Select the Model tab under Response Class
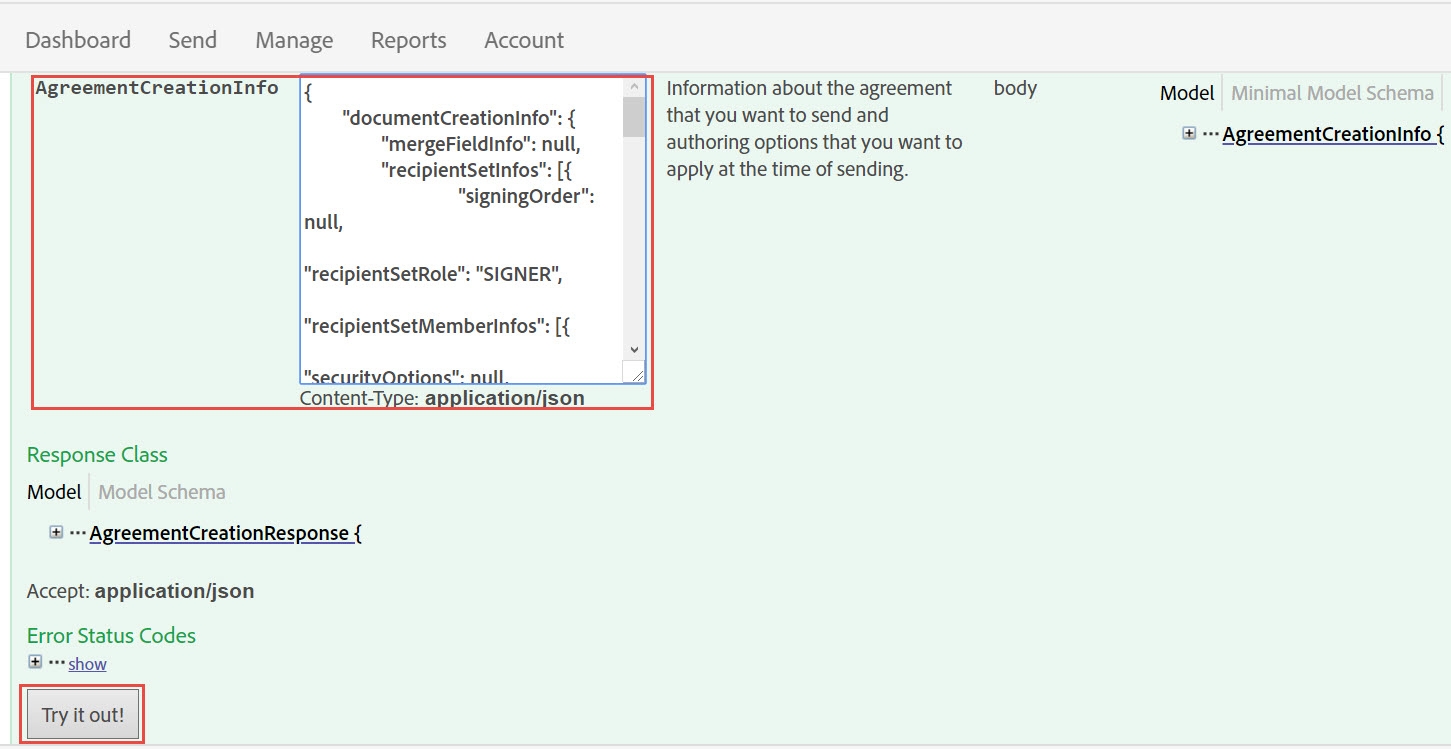Viewport: 1451px width, 749px height. click(54, 491)
